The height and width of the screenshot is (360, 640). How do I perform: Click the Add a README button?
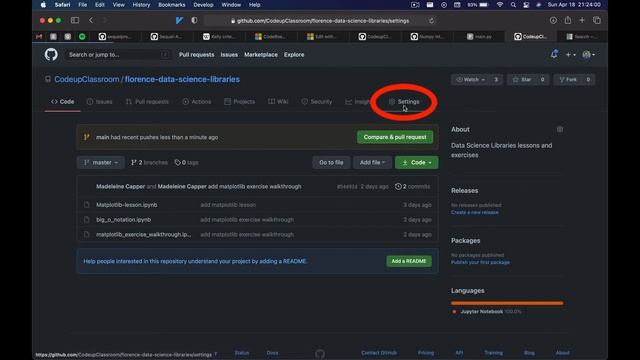[409, 261]
